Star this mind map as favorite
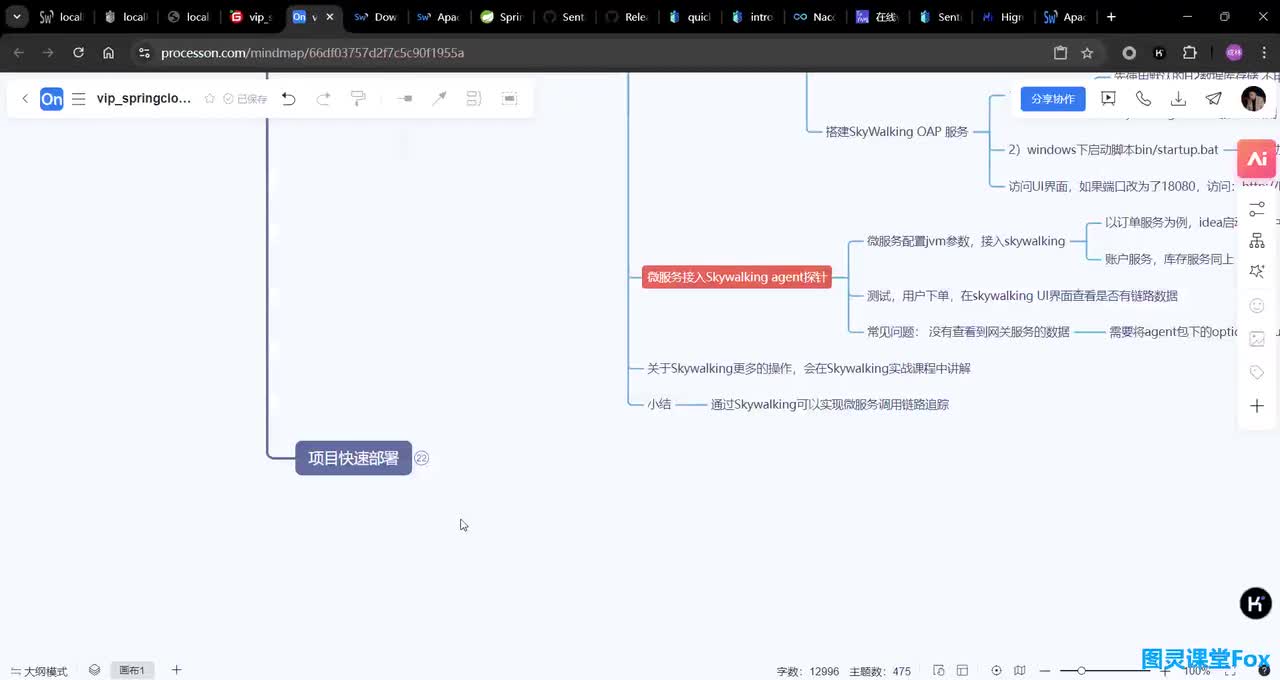1280x680 pixels. (x=210, y=99)
